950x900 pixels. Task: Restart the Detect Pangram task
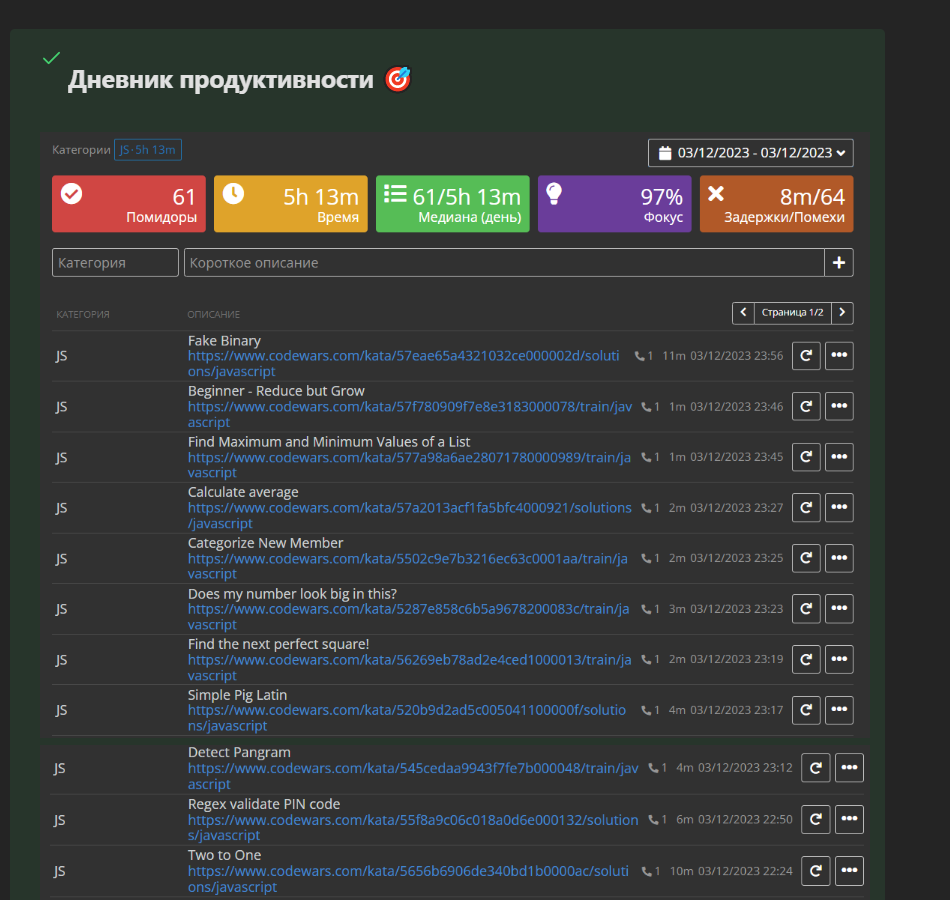[816, 768]
